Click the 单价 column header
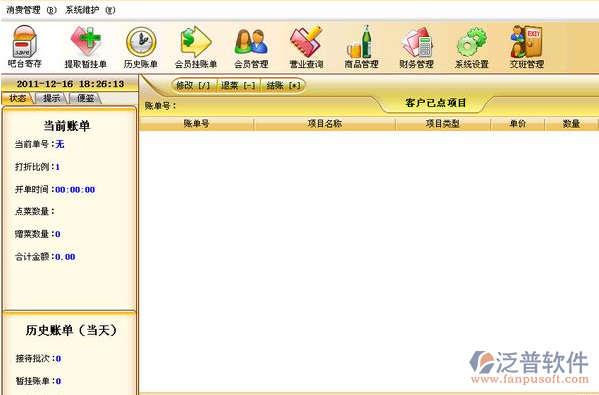Viewport: 599px width, 395px height. click(518, 124)
